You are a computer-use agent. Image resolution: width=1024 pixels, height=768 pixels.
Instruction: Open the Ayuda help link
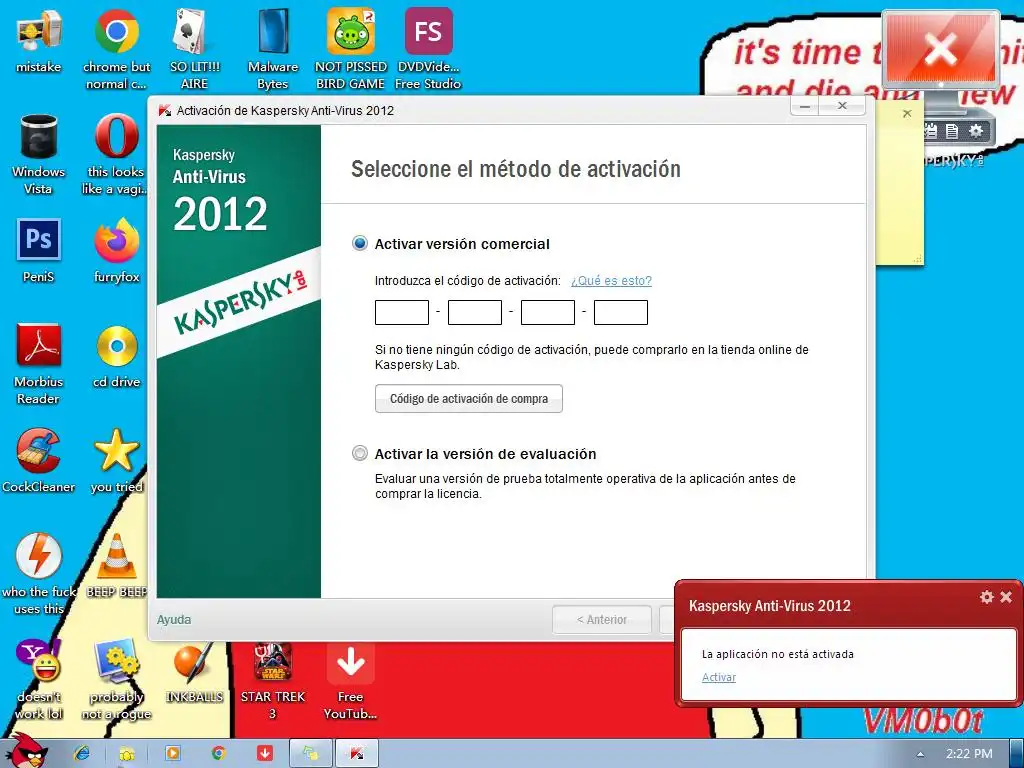[x=174, y=620]
